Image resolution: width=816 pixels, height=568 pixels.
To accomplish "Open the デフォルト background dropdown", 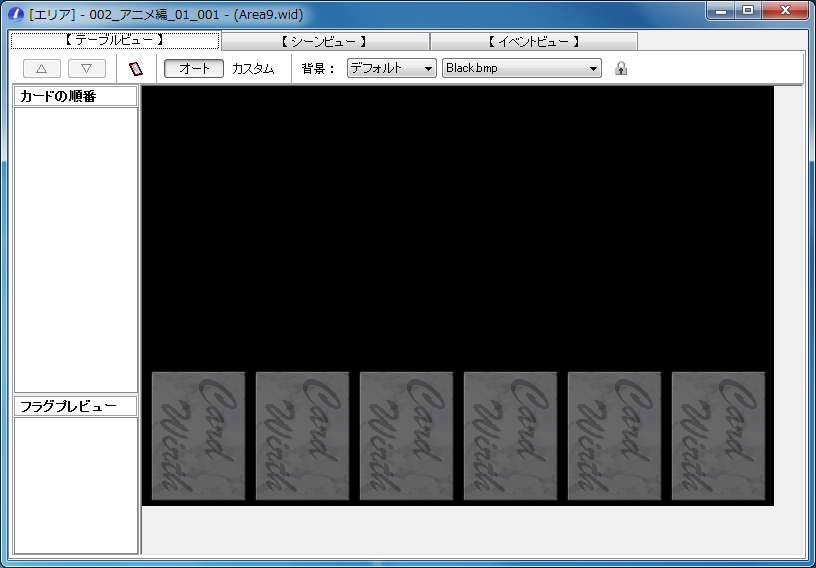I will (x=391, y=68).
